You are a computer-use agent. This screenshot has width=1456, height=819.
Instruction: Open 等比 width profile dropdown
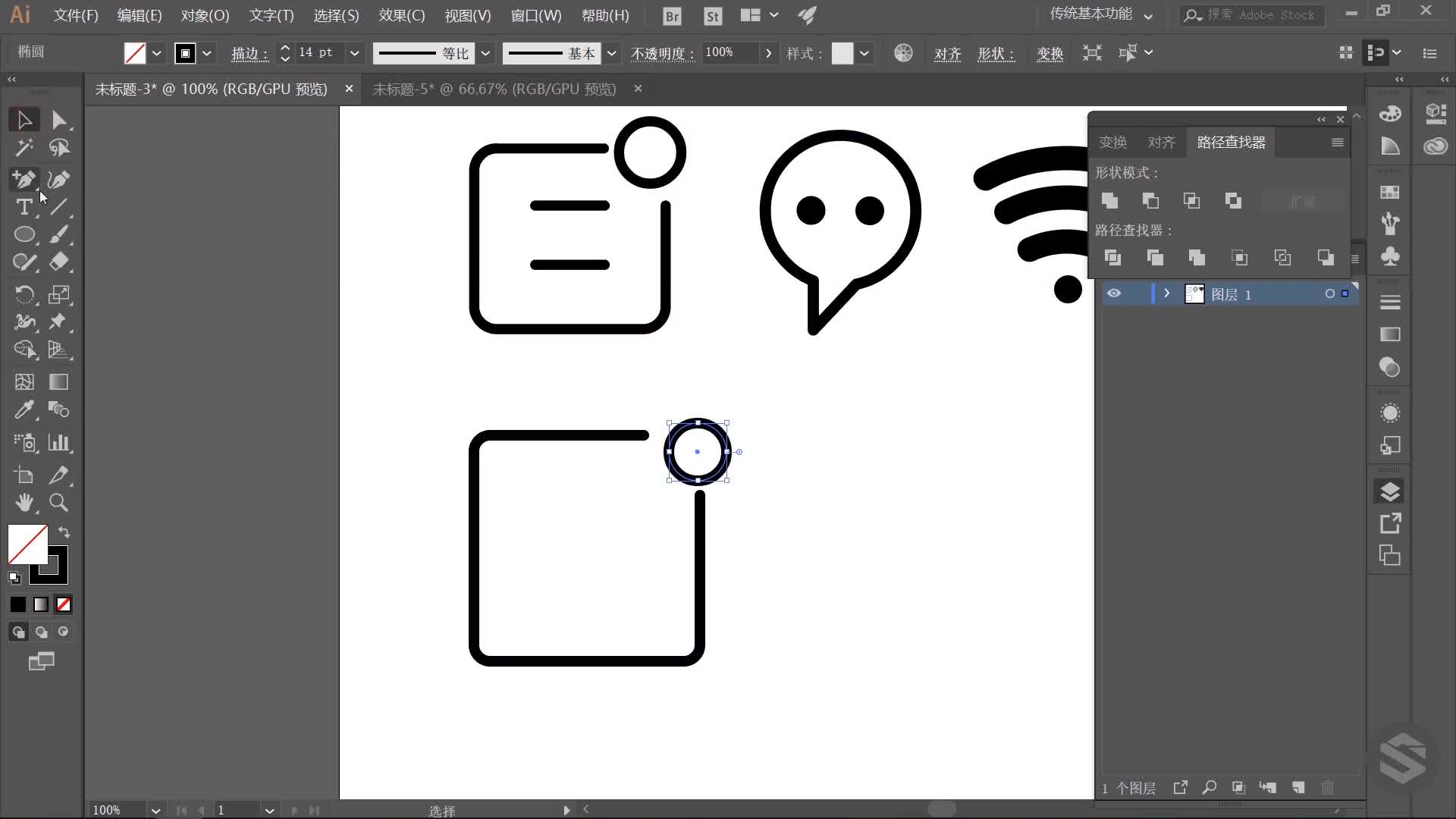(x=486, y=53)
